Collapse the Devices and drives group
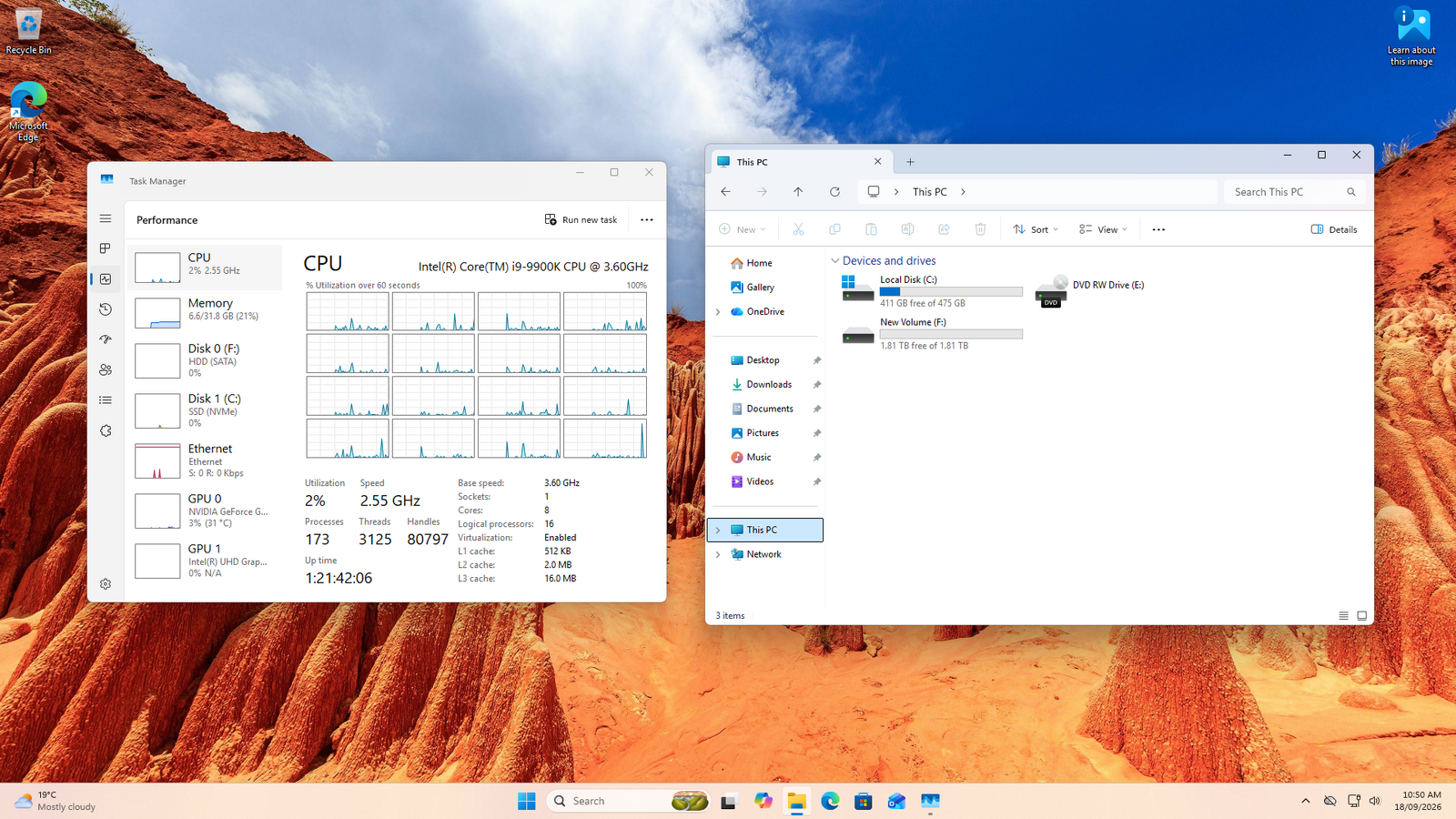The width and height of the screenshot is (1456, 819). tap(835, 261)
